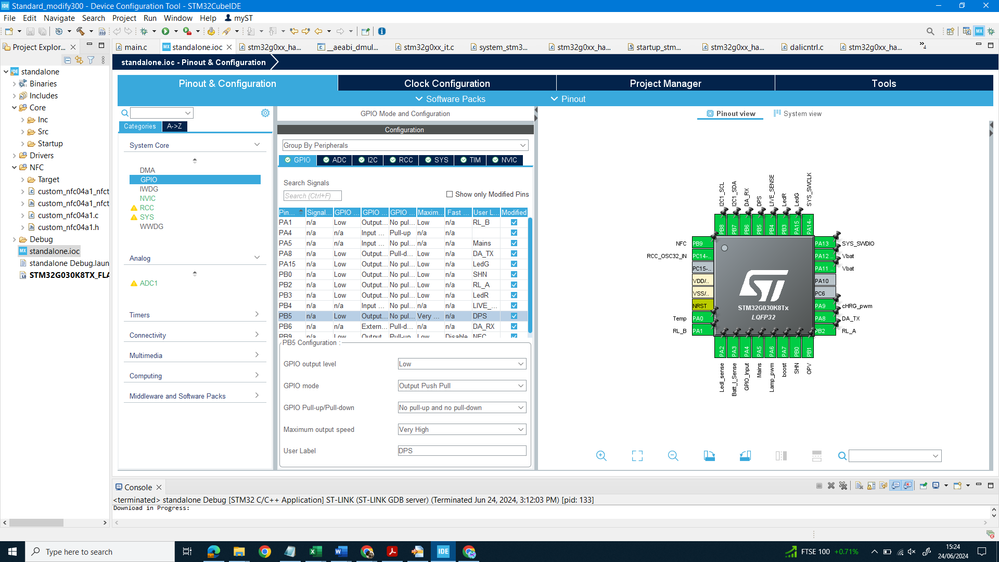The height and width of the screenshot is (562, 999).
Task: Open Software Packs menu
Action: 450,99
